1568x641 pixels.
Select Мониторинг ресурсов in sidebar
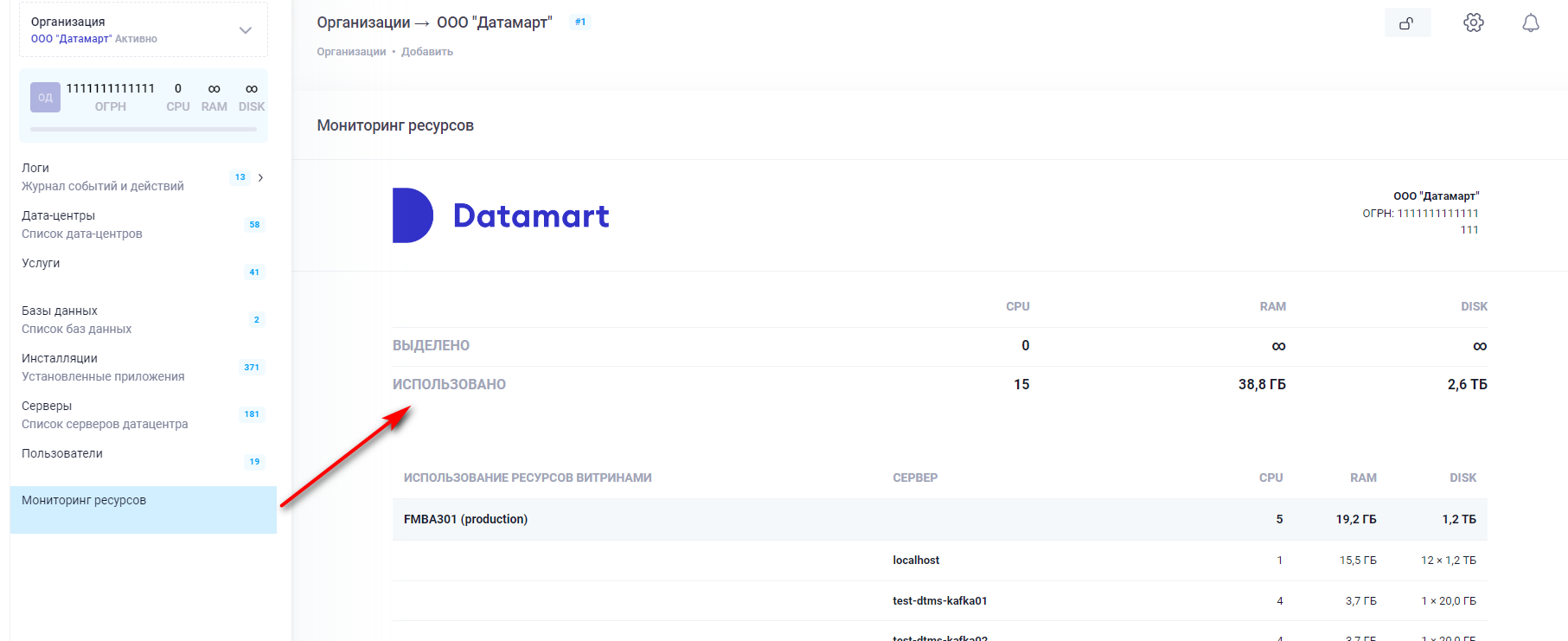pyautogui.click(x=84, y=501)
